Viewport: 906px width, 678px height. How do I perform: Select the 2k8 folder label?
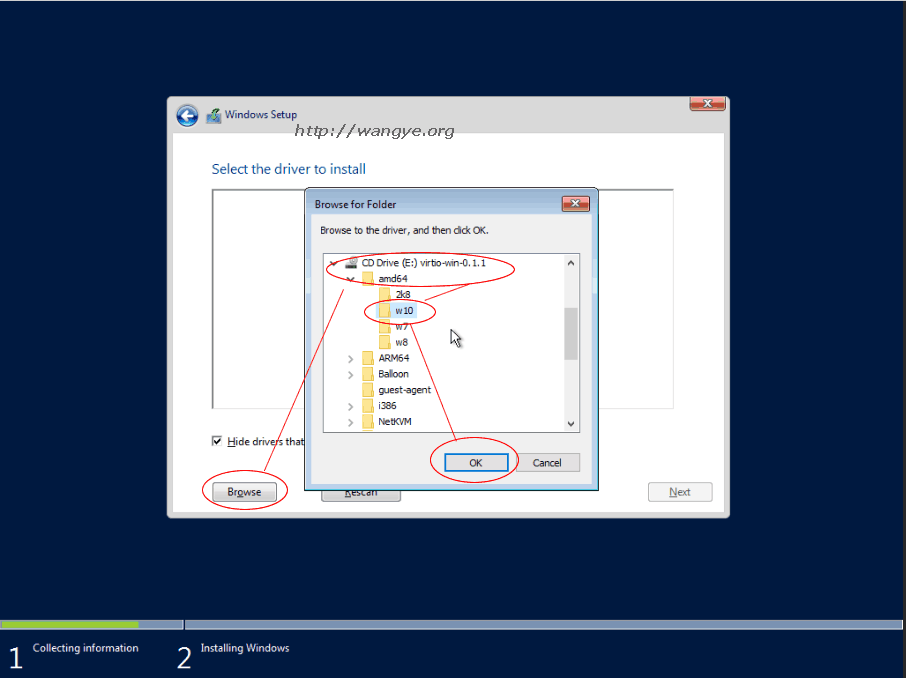click(403, 295)
